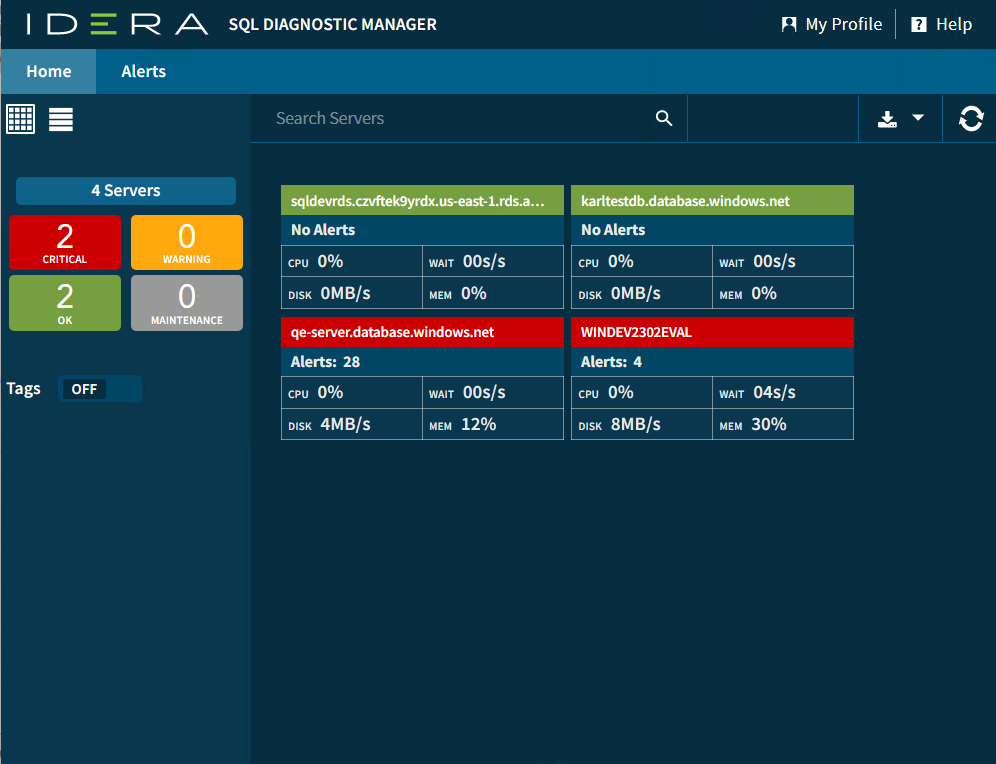Click WAIT 00s/s on the qe-server card

[x=493, y=392]
